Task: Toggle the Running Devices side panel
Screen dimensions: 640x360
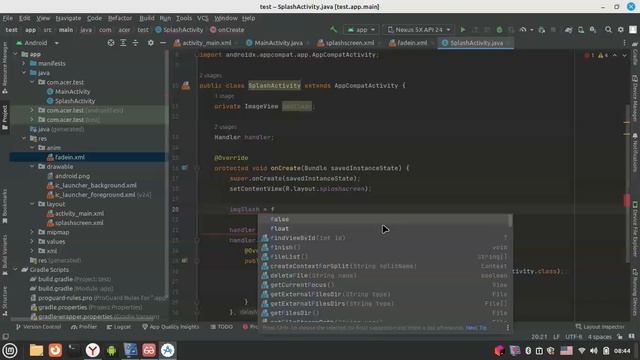Action: click(x=635, y=293)
